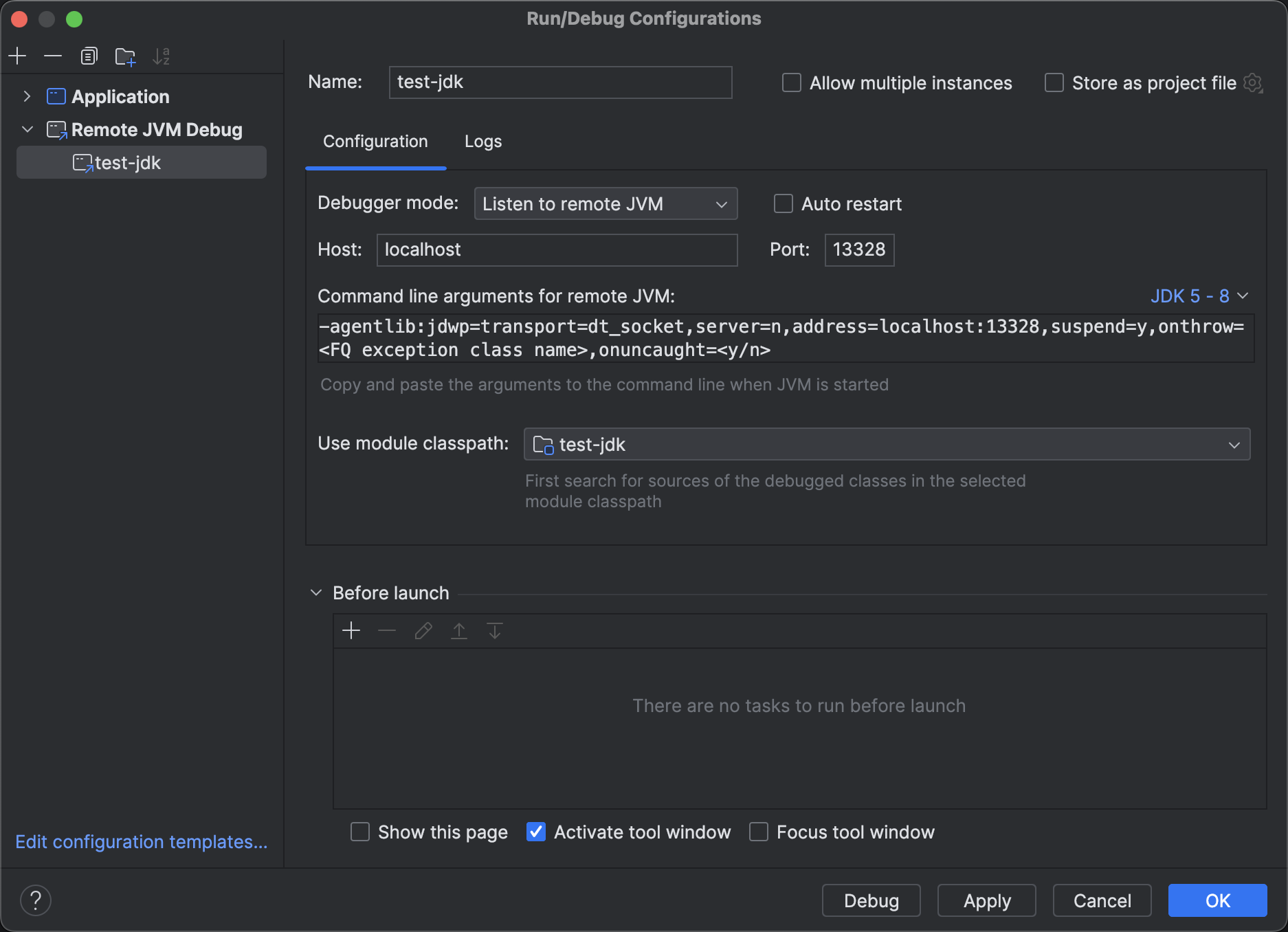Screen dimensions: 1288x932
Task: Click the Copy Configuration icon
Action: (89, 56)
